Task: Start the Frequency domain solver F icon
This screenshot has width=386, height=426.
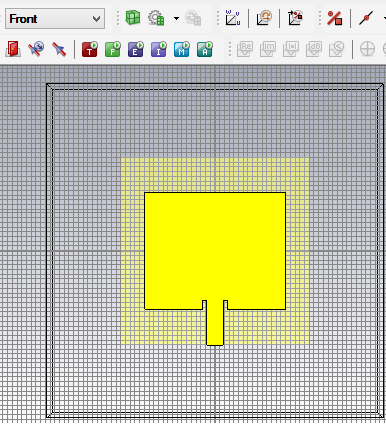Action: pos(113,49)
